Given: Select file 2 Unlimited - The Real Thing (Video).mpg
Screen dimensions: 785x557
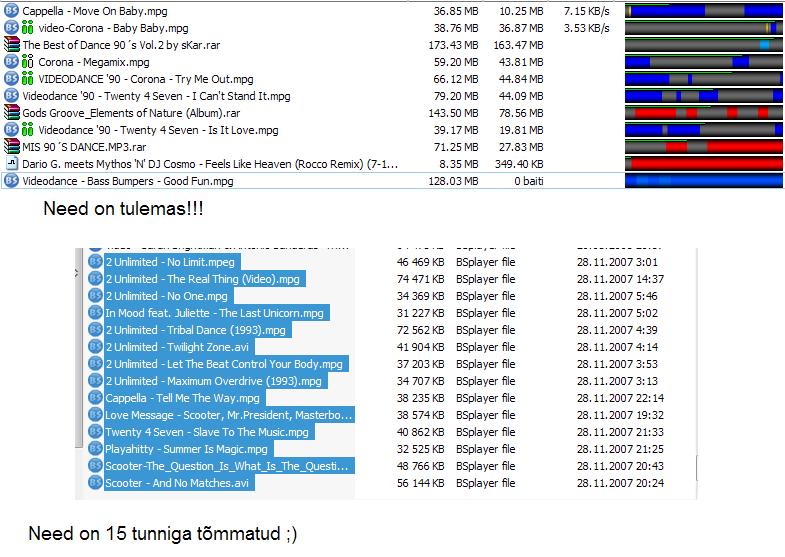Looking at the screenshot, I should 205,279.
